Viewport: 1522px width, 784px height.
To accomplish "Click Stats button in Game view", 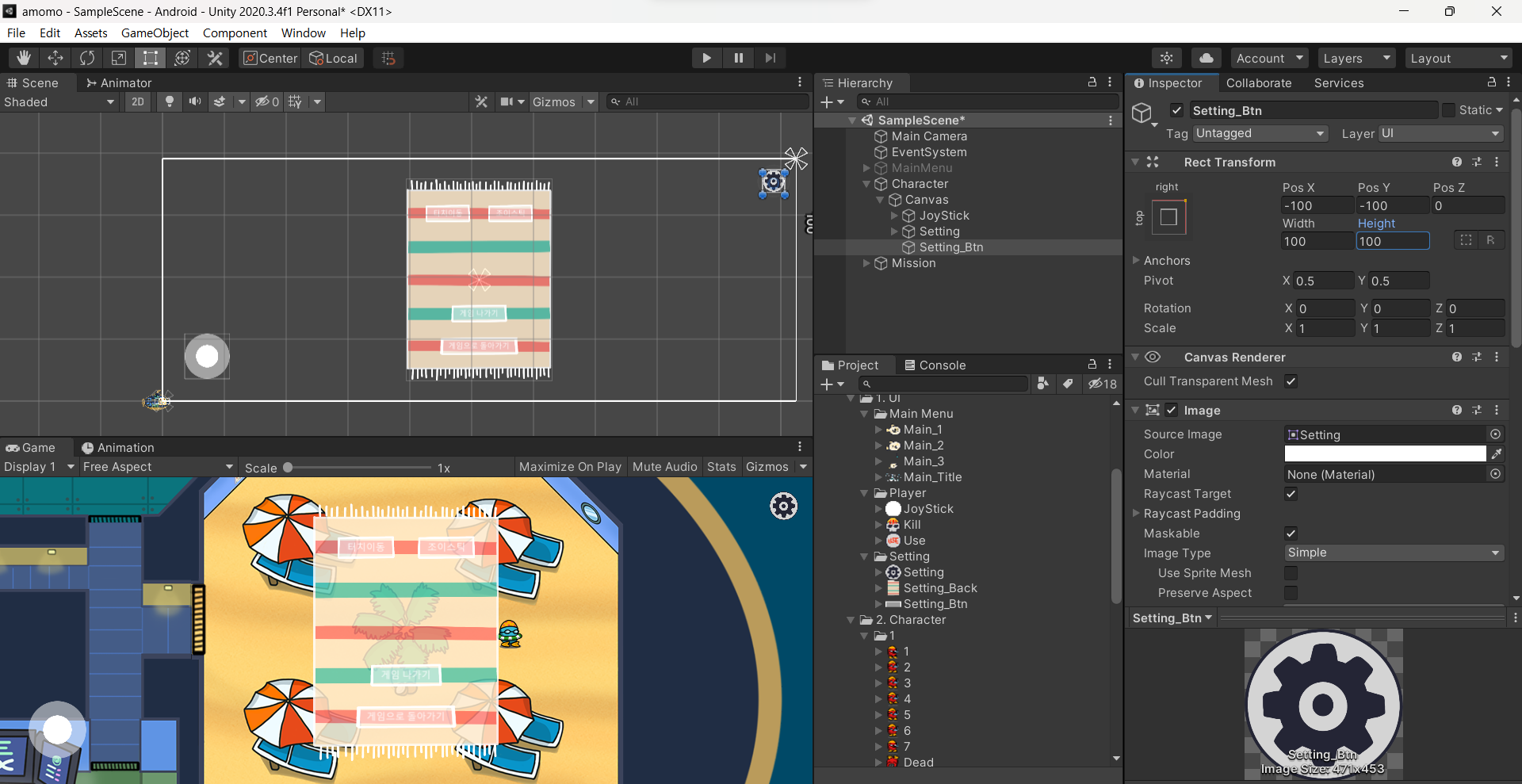I will [721, 467].
